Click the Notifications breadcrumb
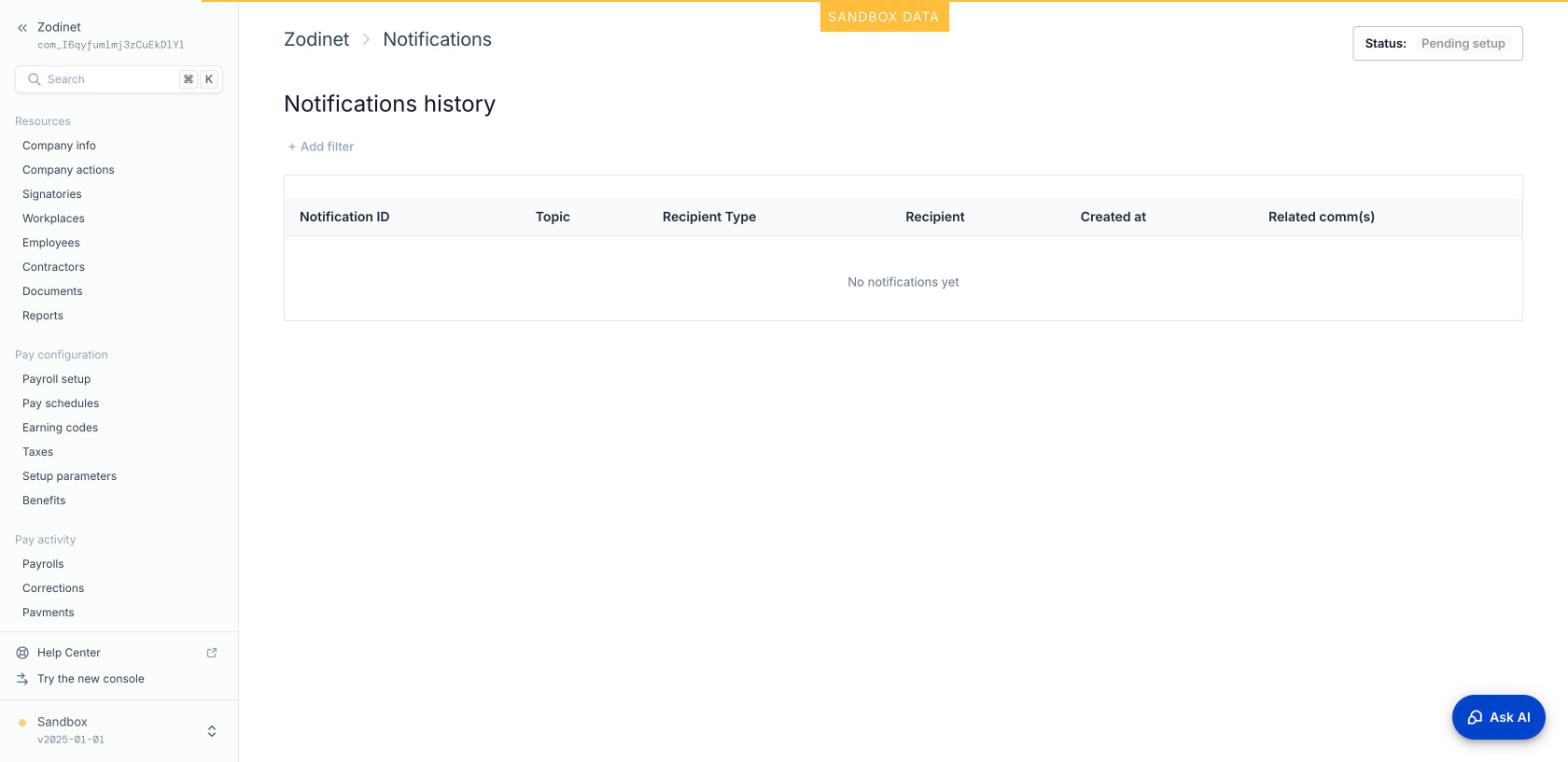Viewport: 1568px width, 762px height. 437,39
